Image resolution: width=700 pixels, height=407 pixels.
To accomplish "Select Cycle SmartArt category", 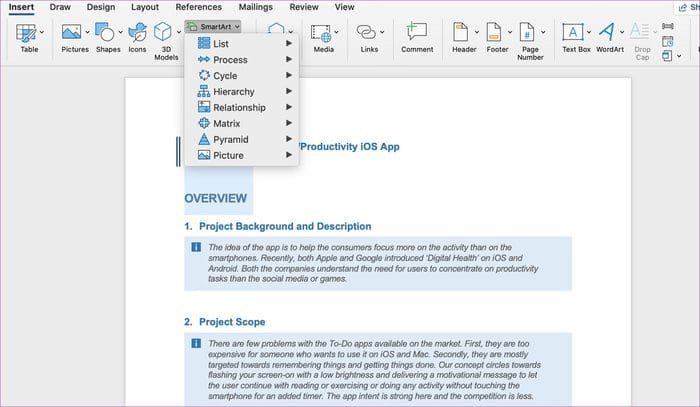I will pyautogui.click(x=242, y=75).
